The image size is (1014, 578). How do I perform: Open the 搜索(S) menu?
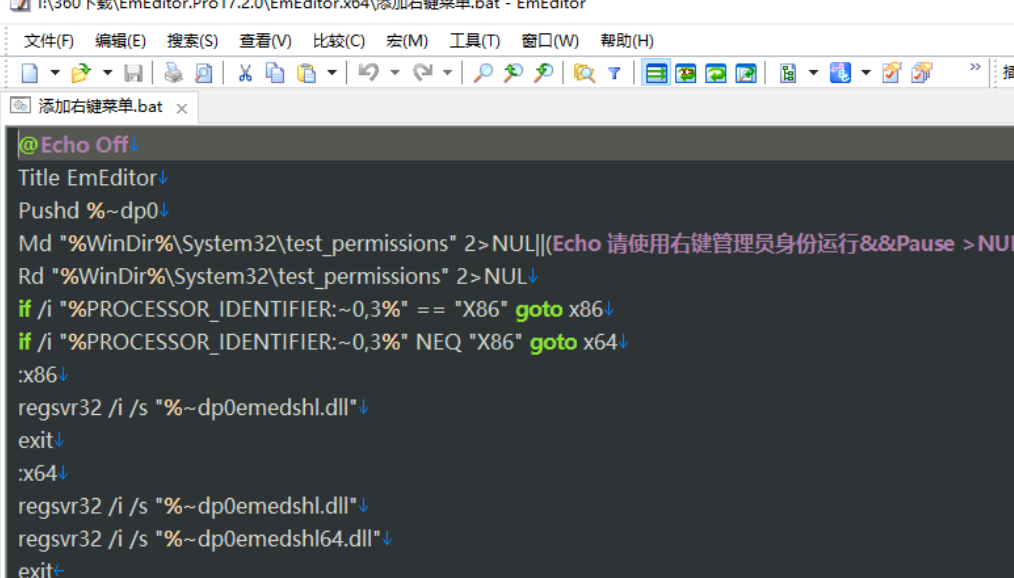tap(193, 41)
